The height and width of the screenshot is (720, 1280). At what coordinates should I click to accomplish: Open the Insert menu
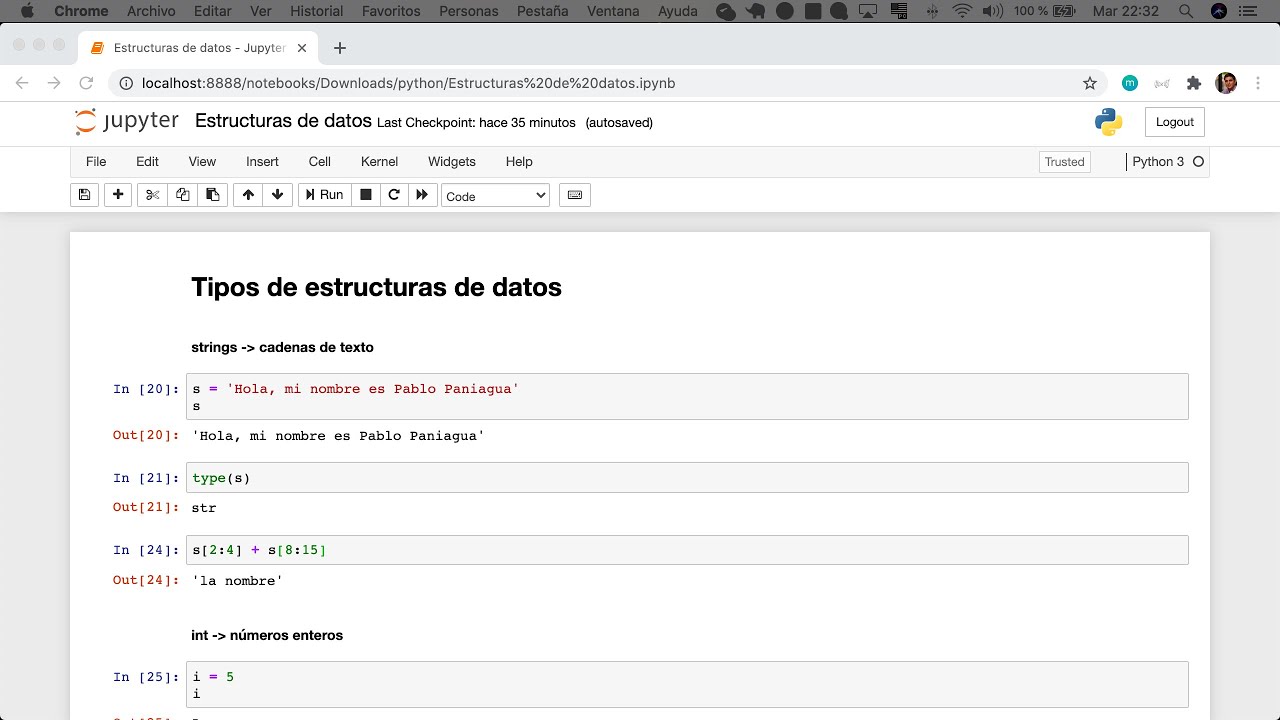[x=262, y=161]
